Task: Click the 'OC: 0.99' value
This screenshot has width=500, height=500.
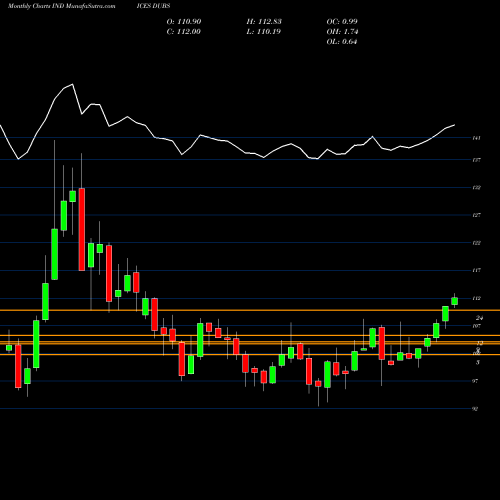Action: [x=342, y=22]
